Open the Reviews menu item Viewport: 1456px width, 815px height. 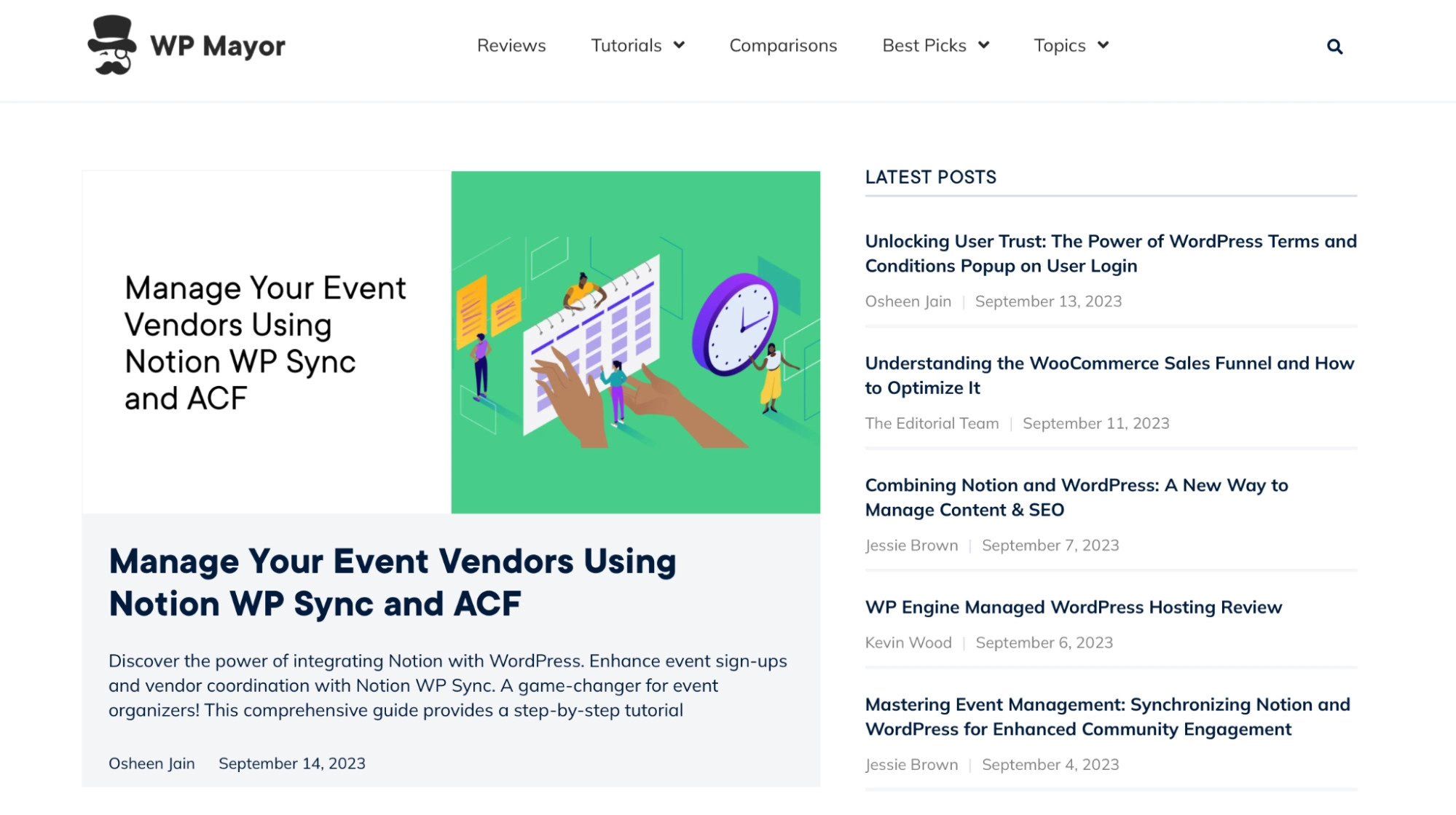(511, 45)
